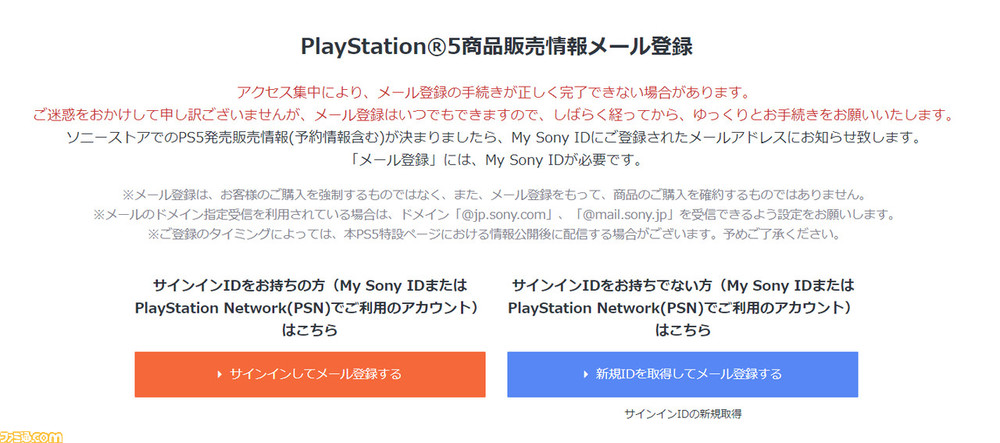Click the blue 新規IDを取得してメール登録する button
Image resolution: width=1000 pixels, height=443 pixels.
(682, 374)
